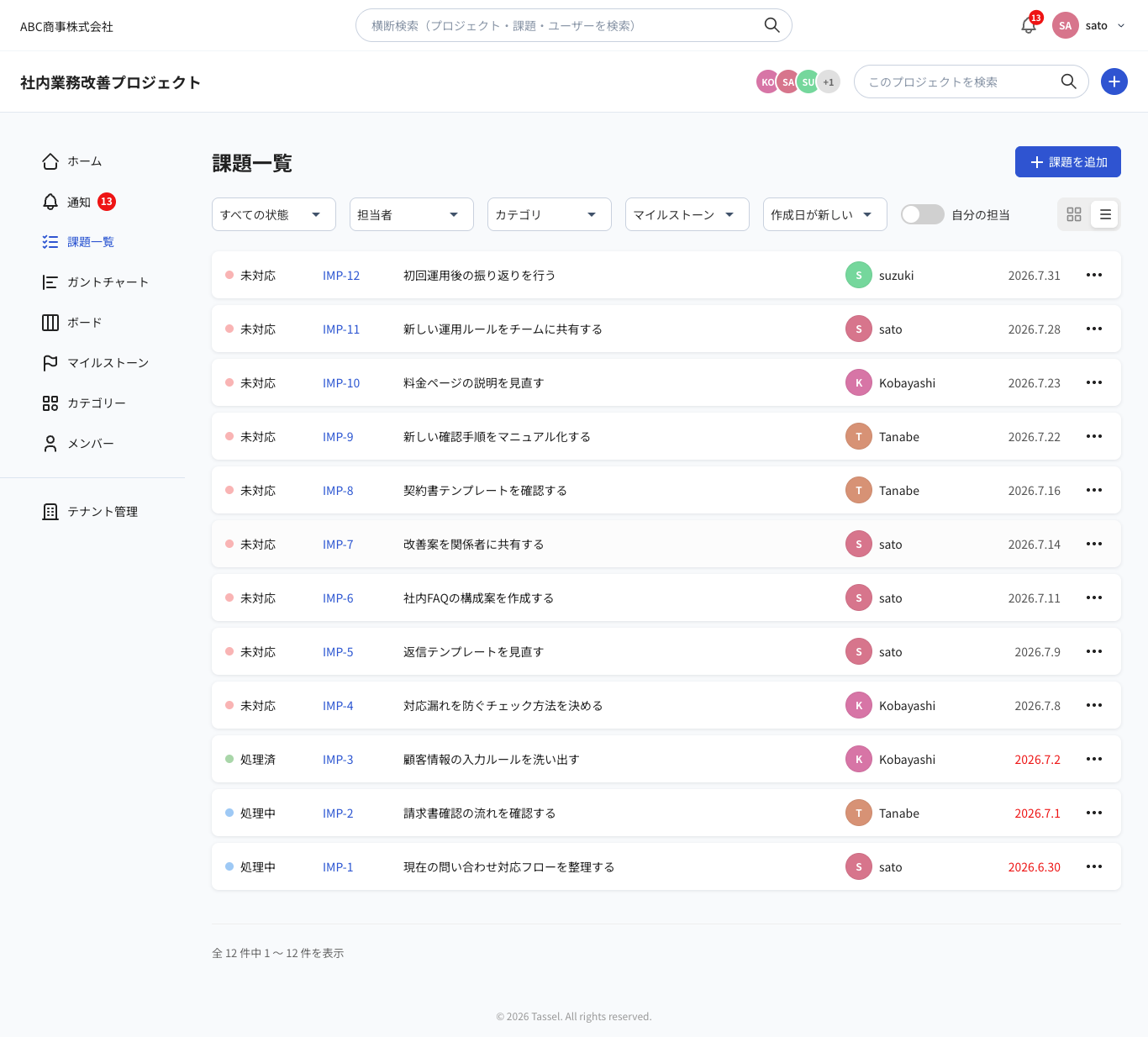
Task: Open the すべての状態 status dropdown
Action: coord(274,214)
